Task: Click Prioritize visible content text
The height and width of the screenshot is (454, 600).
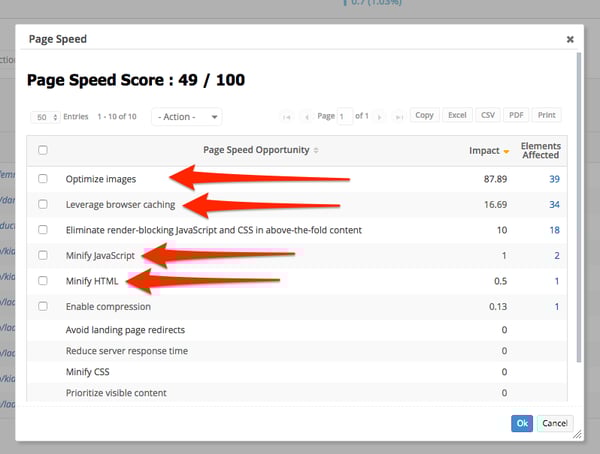Action: tap(116, 393)
